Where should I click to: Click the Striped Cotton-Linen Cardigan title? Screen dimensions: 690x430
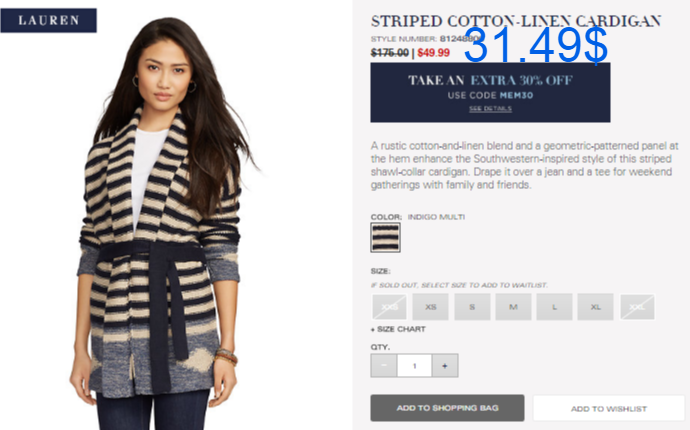(516, 21)
